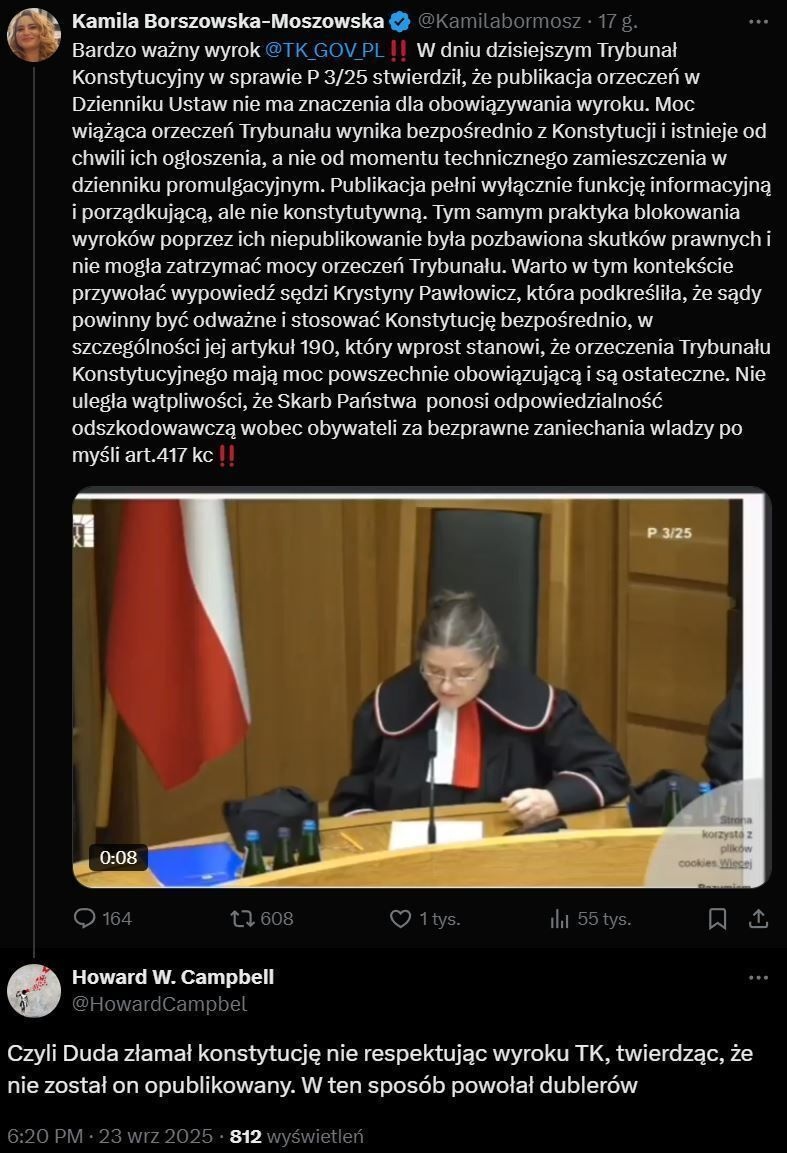Click the blue verified badge next to Kamila's name
The height and width of the screenshot is (1153, 787).
tap(399, 22)
